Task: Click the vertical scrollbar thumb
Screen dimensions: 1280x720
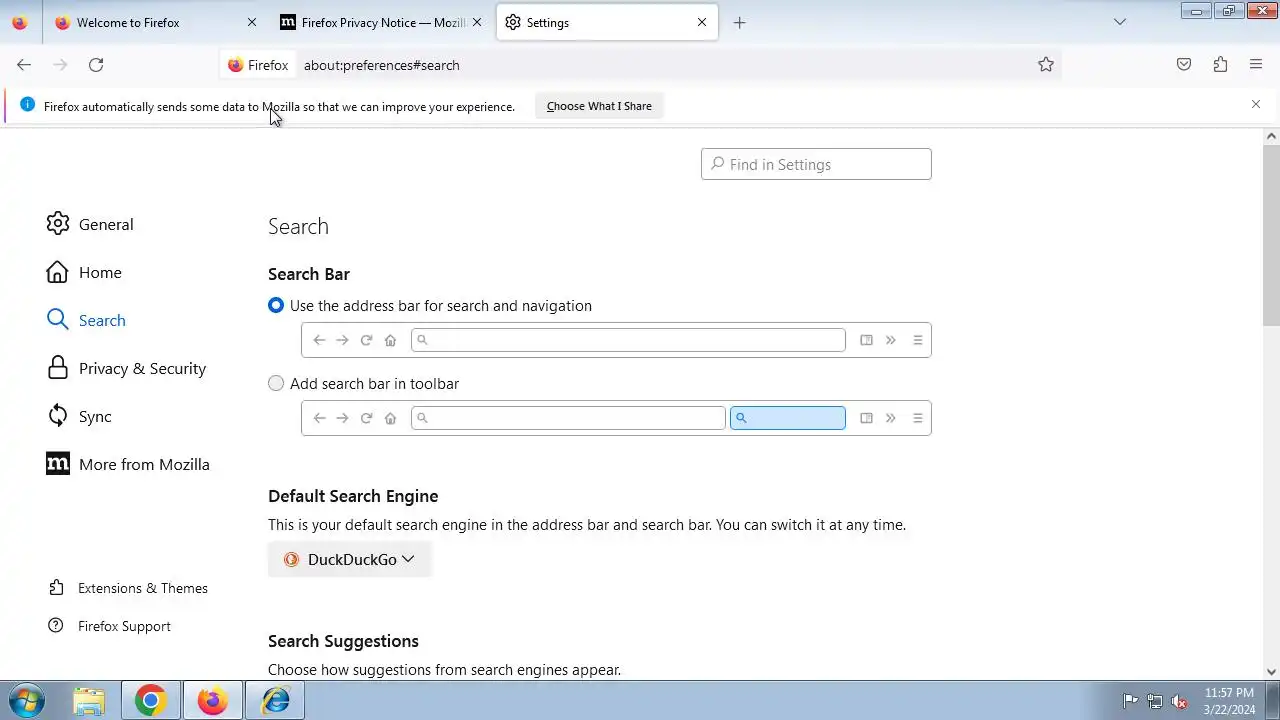Action: coord(1272,235)
